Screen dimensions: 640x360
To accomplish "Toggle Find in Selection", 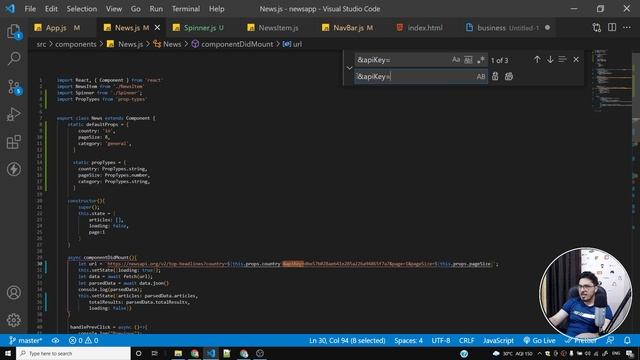I will (562, 60).
